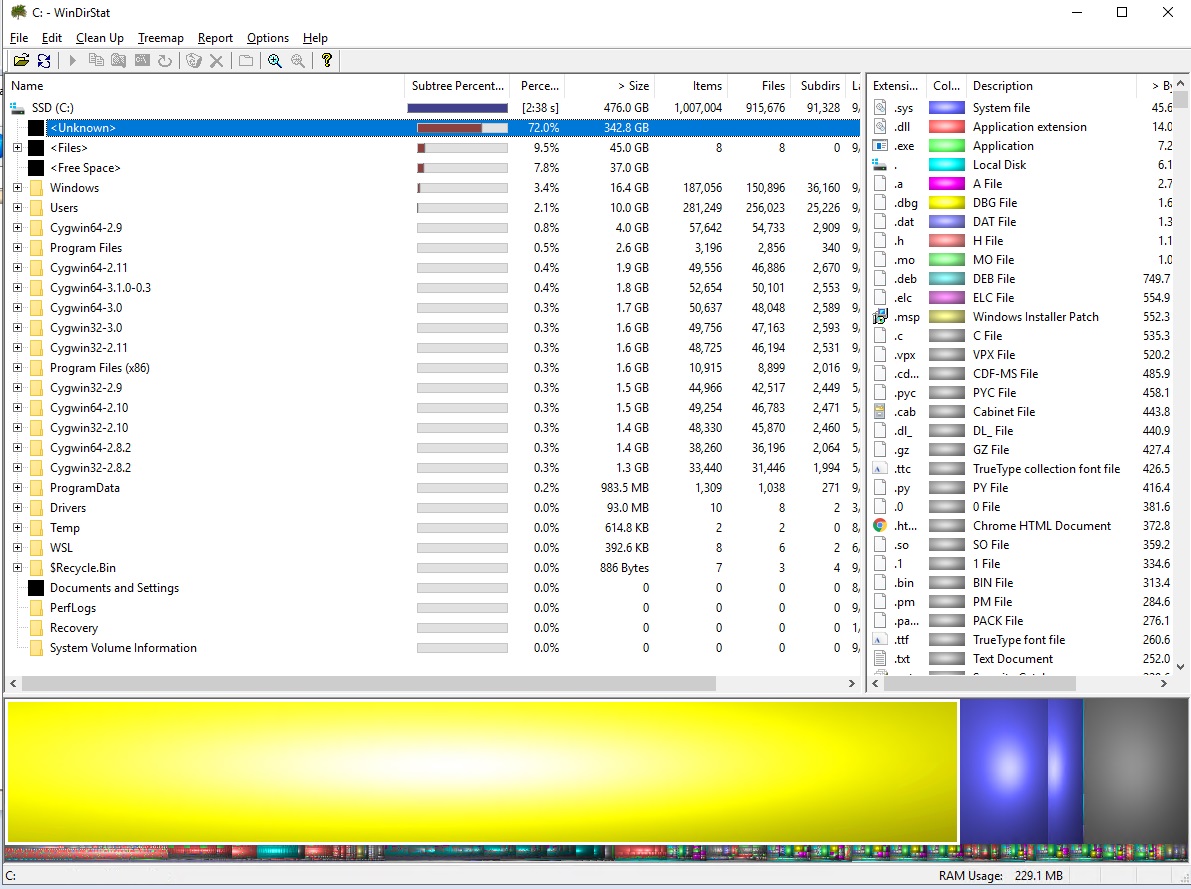Sort by the Size column header
This screenshot has height=889, width=1191.
609,86
